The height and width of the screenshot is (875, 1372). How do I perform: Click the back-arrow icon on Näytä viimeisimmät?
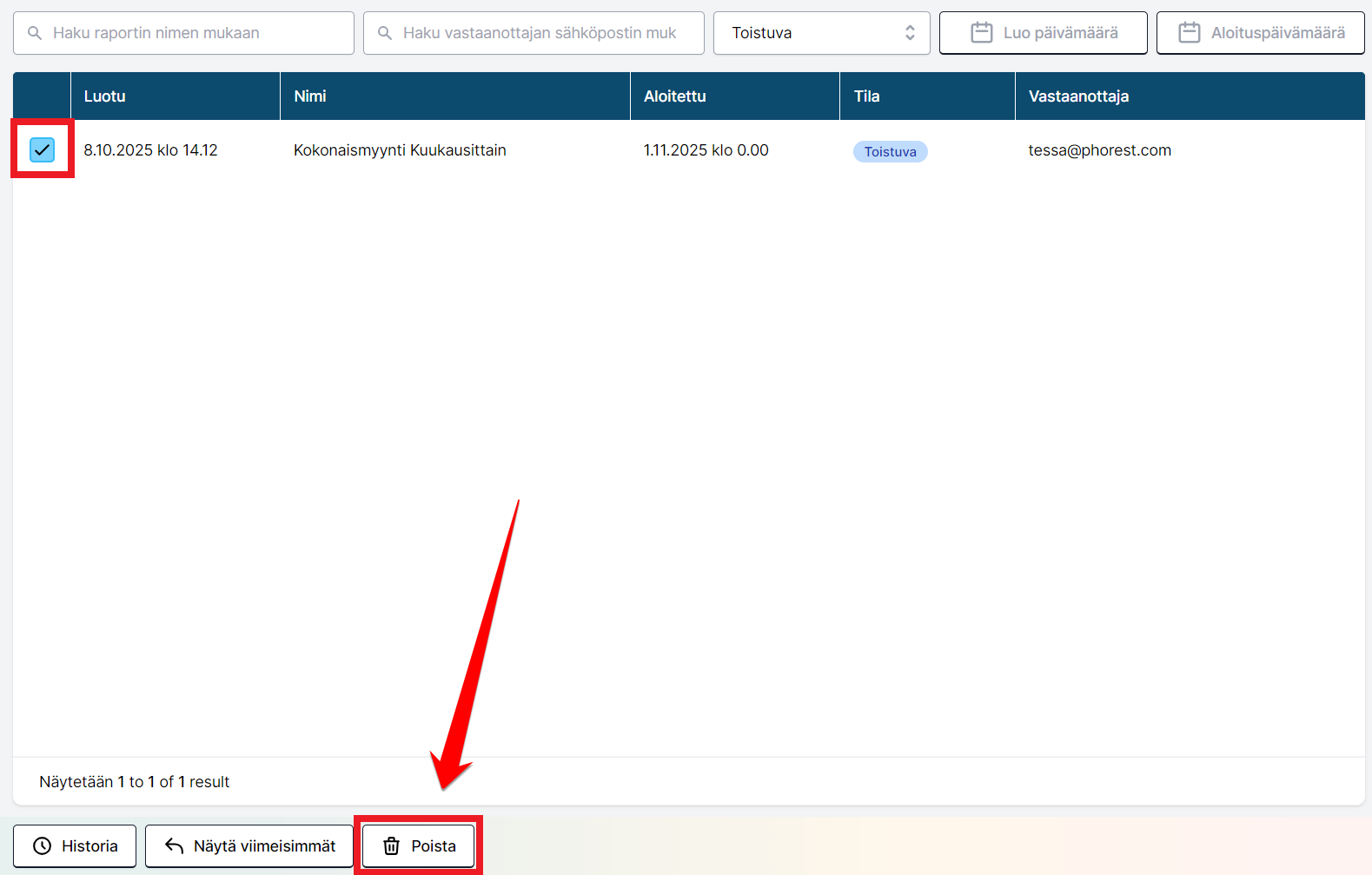point(174,846)
